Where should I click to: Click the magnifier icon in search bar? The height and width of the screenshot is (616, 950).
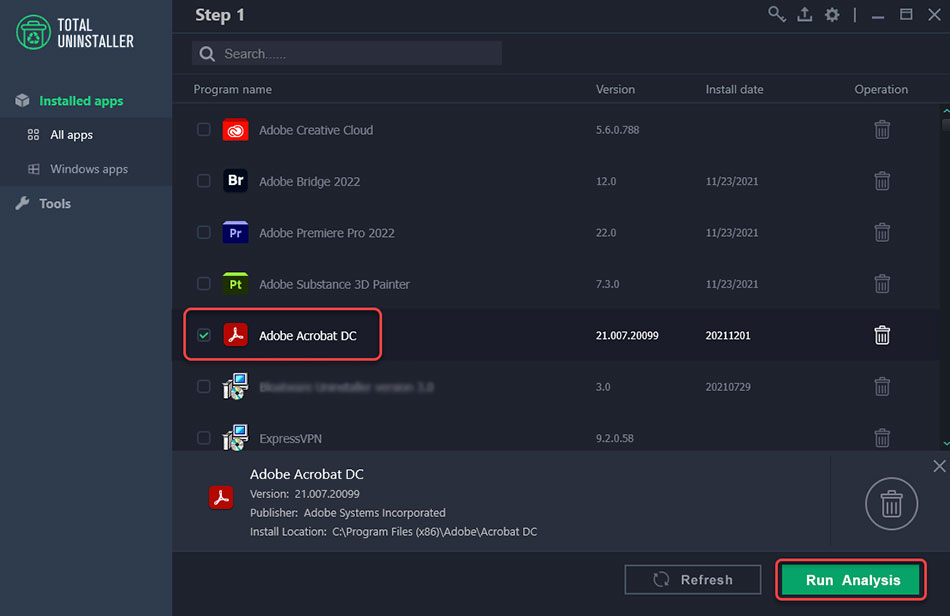coord(207,54)
